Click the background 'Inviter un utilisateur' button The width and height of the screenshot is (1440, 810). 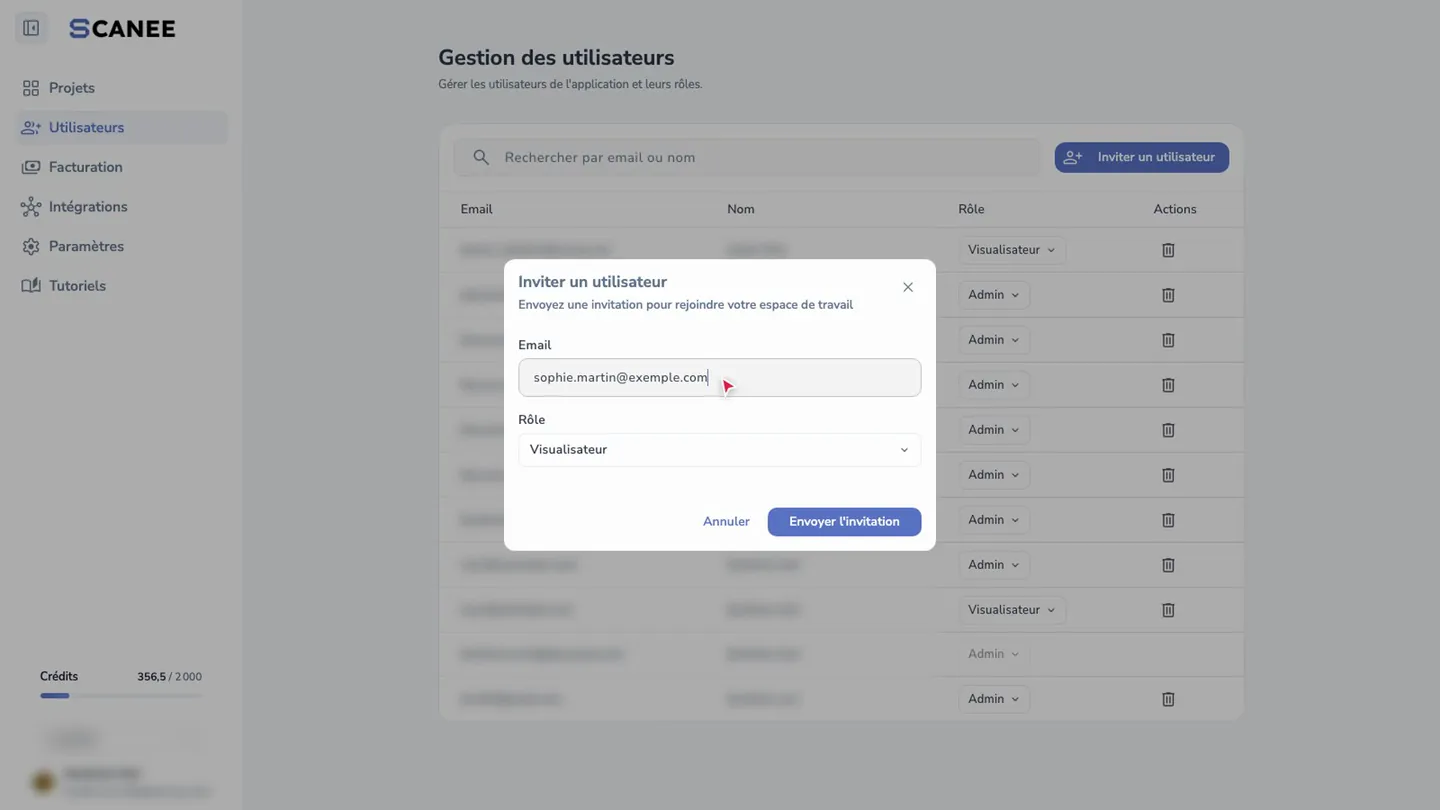tap(1141, 157)
